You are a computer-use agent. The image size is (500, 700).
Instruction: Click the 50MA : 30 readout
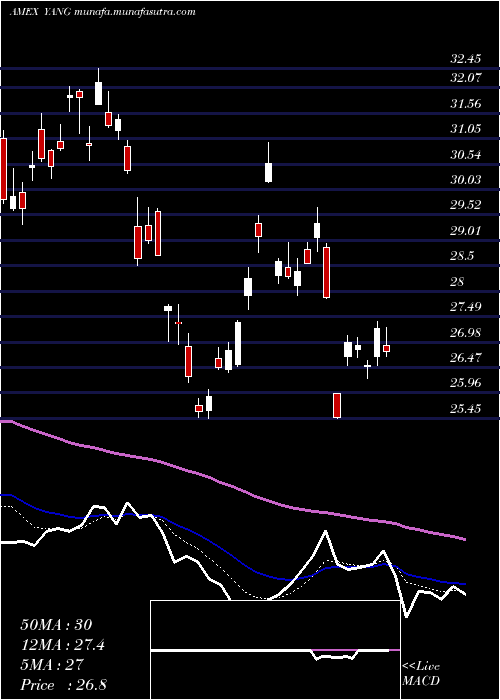[x=56, y=625]
